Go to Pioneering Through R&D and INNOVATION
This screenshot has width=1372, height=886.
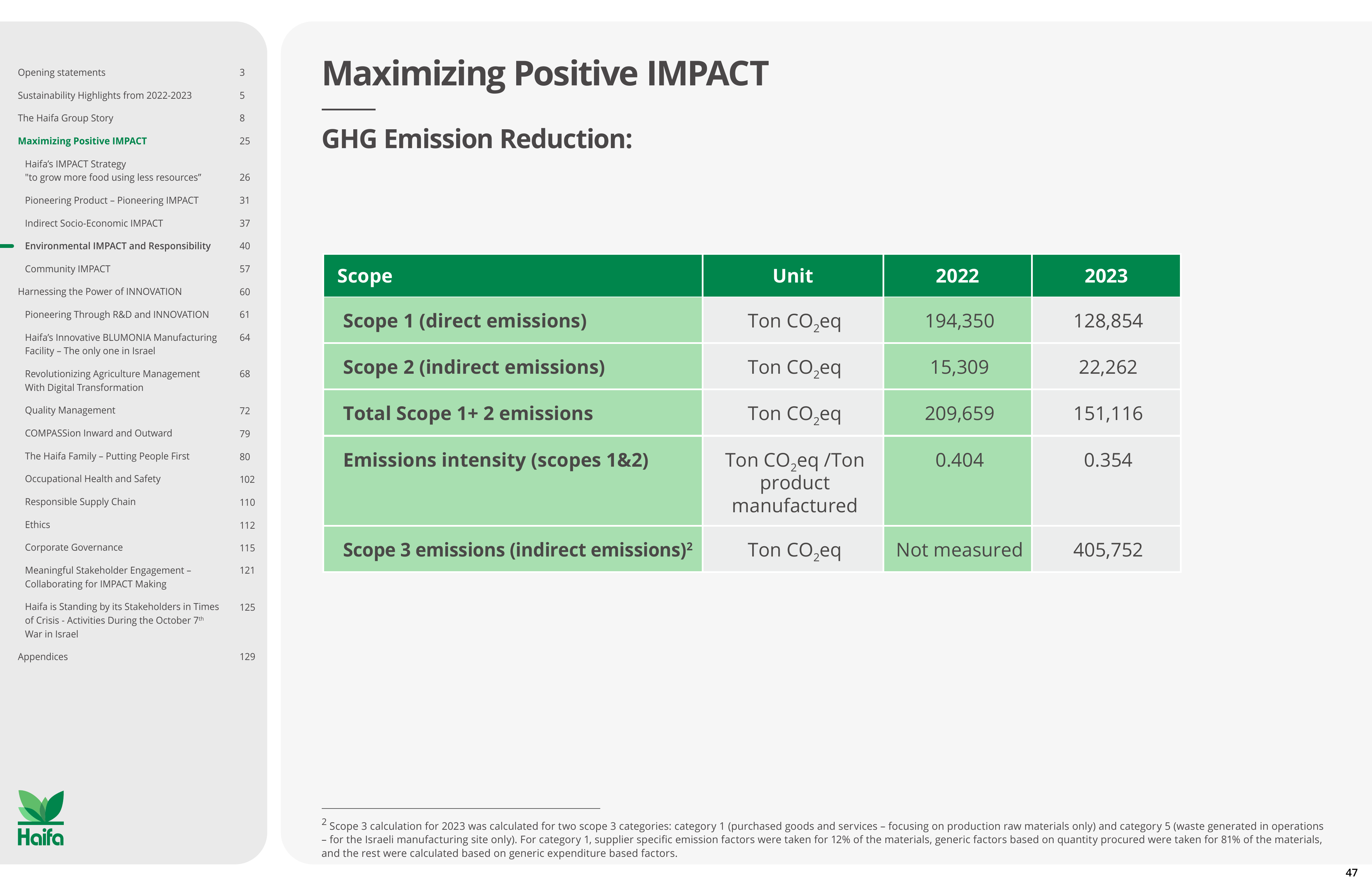(117, 315)
